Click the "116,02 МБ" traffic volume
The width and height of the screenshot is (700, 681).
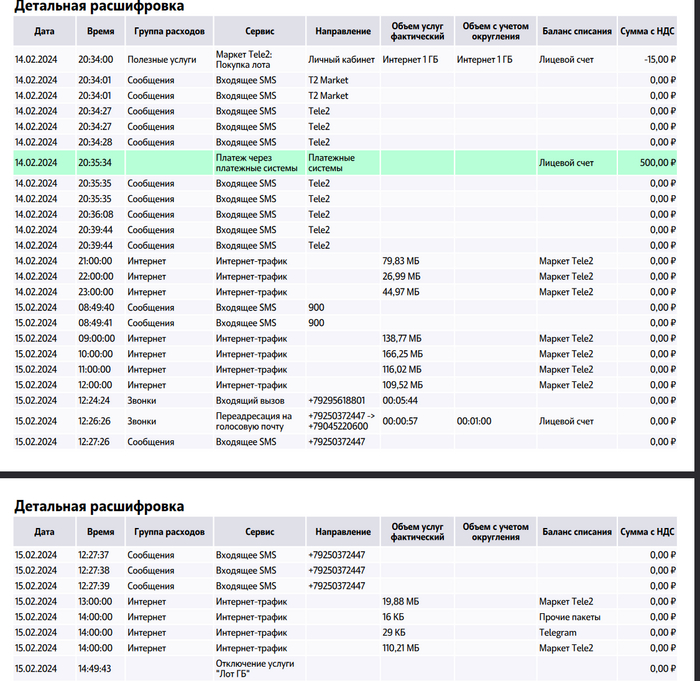point(402,370)
